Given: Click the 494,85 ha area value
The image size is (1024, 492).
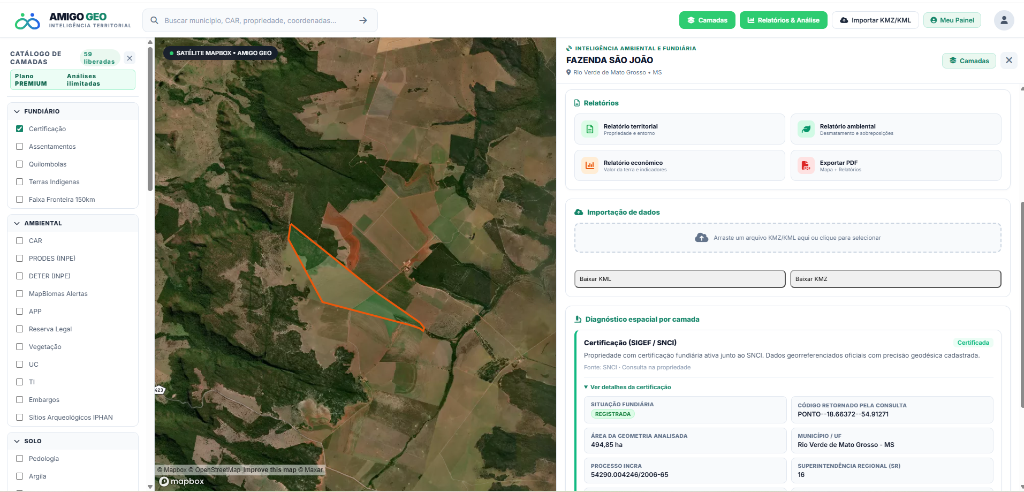Looking at the screenshot, I should (x=607, y=444).
